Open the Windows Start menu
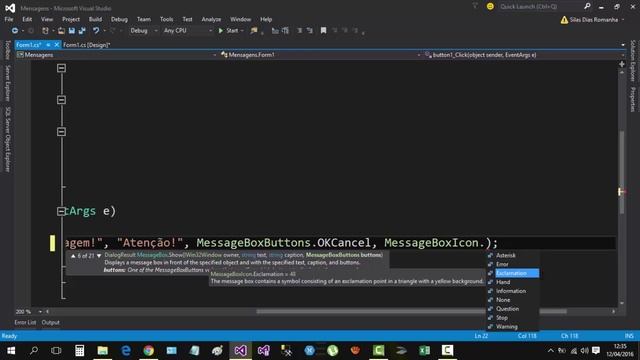 pyautogui.click(x=11, y=350)
